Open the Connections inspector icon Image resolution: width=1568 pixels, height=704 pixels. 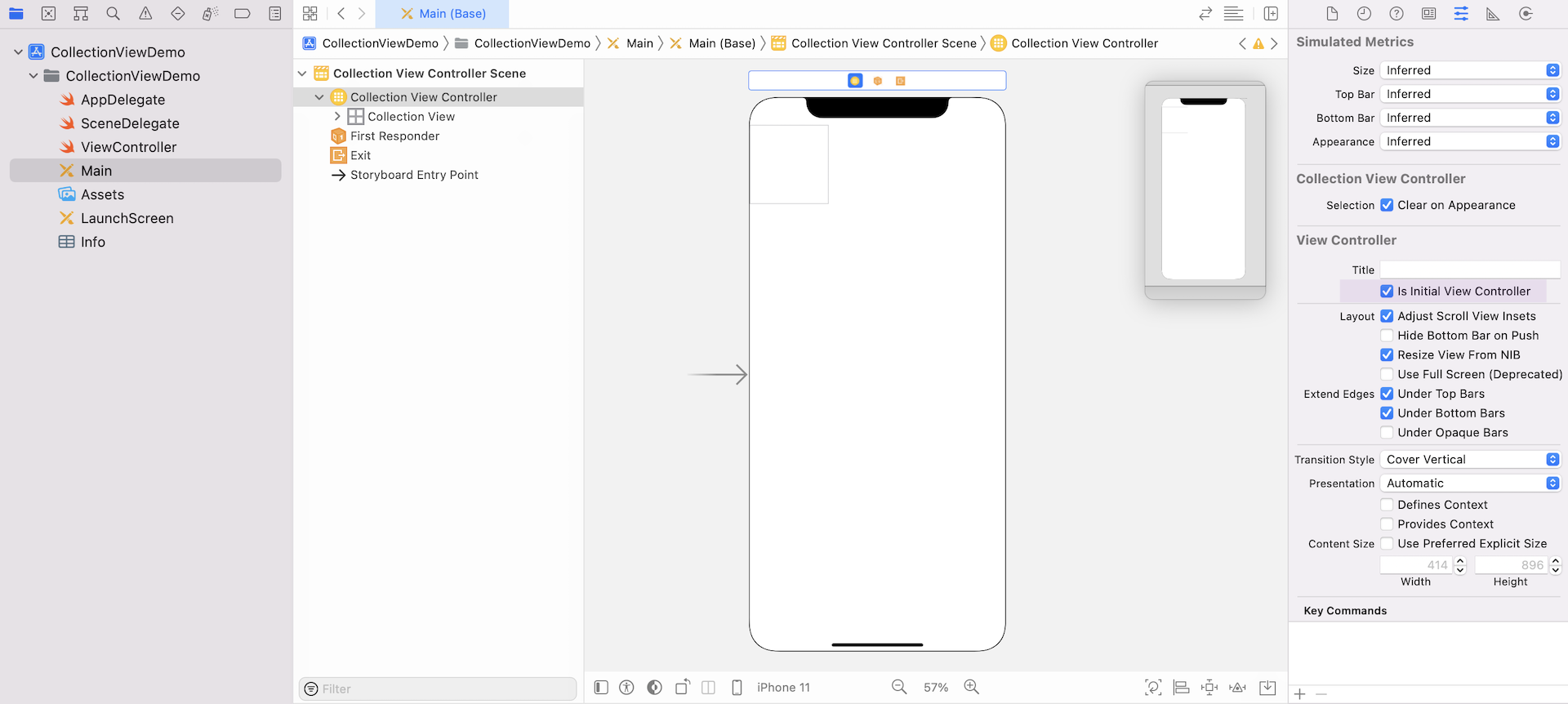pos(1526,14)
